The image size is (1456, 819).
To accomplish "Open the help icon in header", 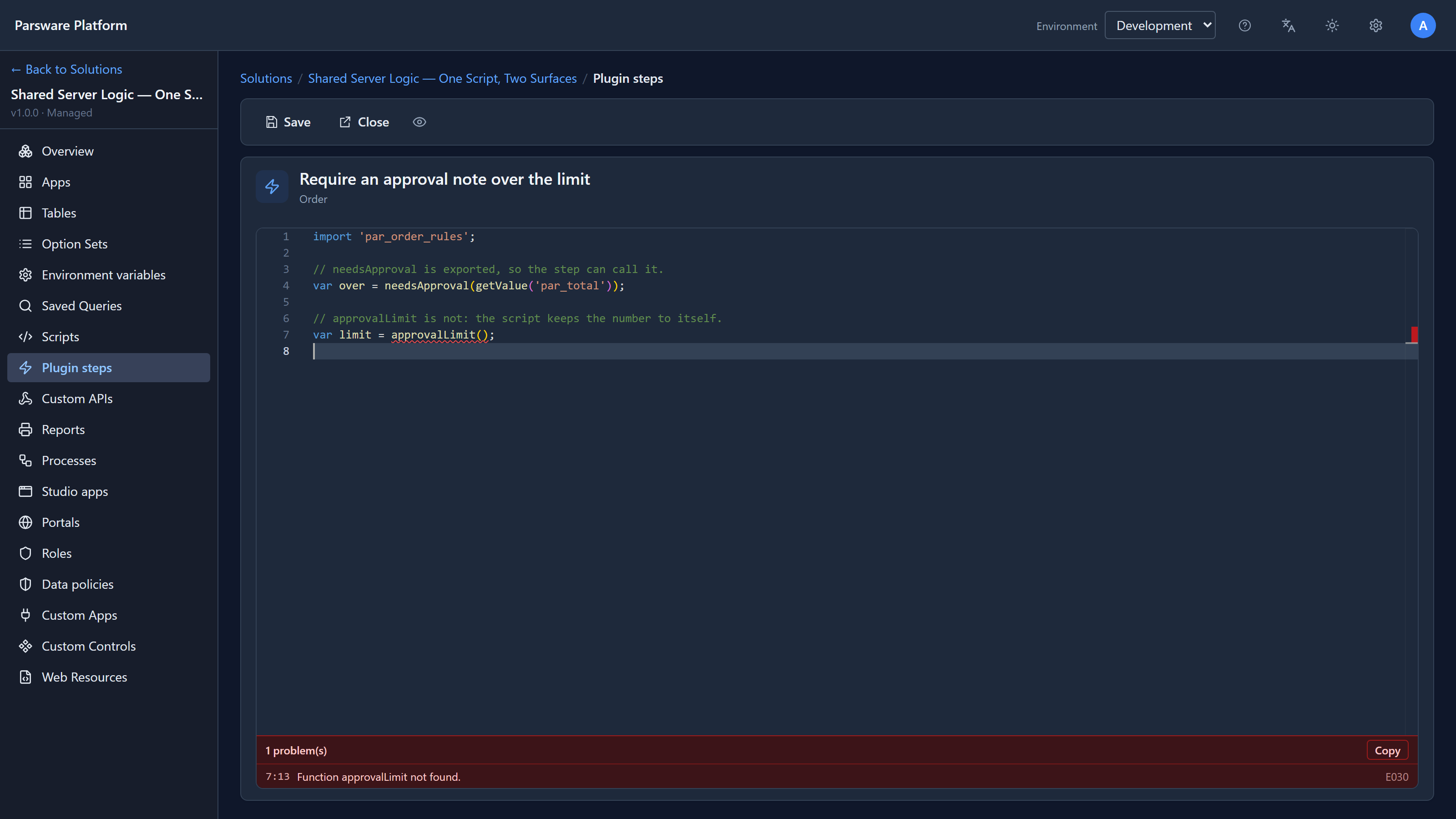I will (1244, 25).
